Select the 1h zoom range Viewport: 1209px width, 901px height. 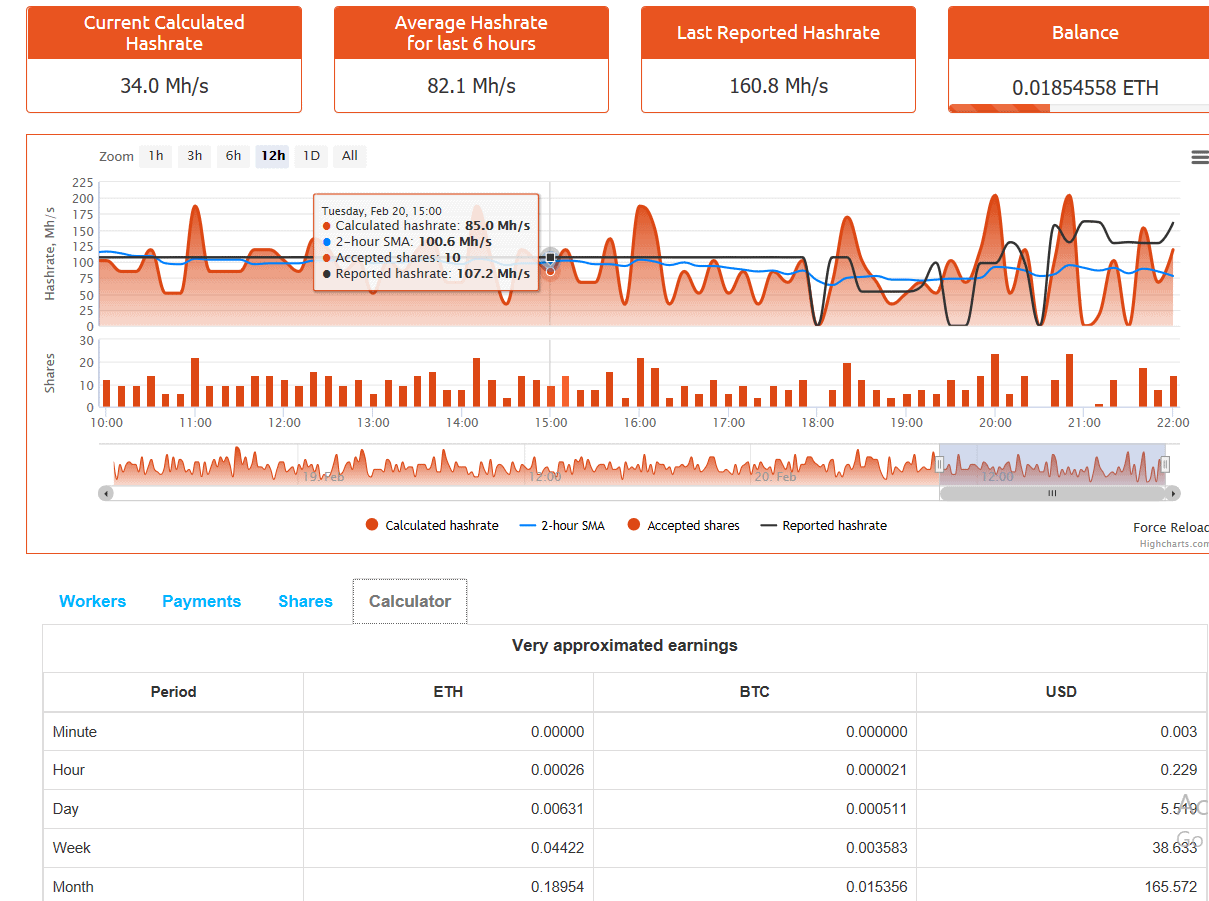pos(155,156)
